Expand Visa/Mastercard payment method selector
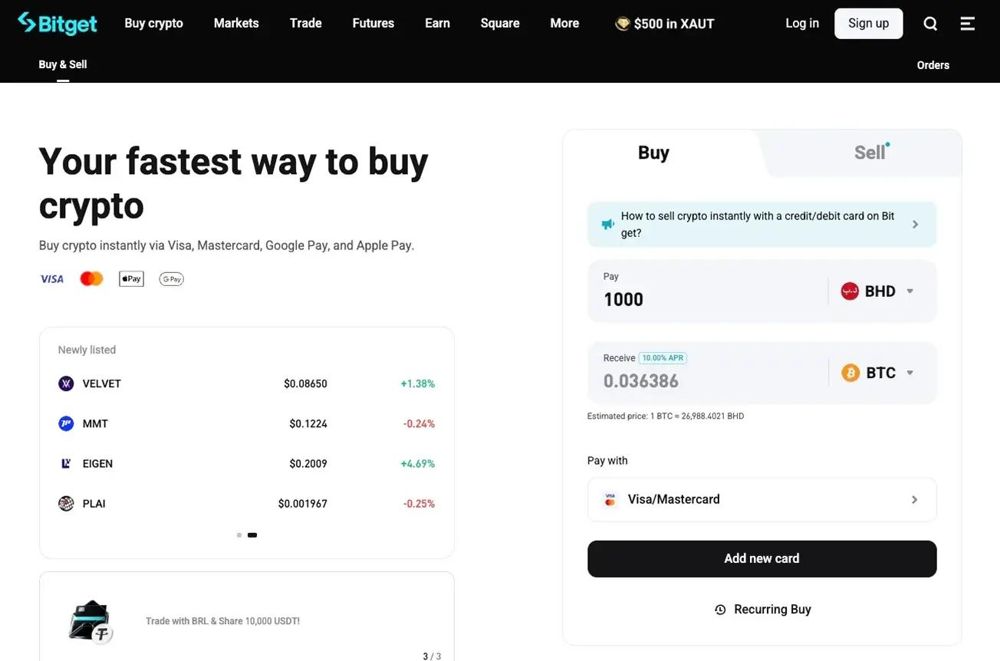Viewport: 1000px width, 661px height. coord(762,500)
